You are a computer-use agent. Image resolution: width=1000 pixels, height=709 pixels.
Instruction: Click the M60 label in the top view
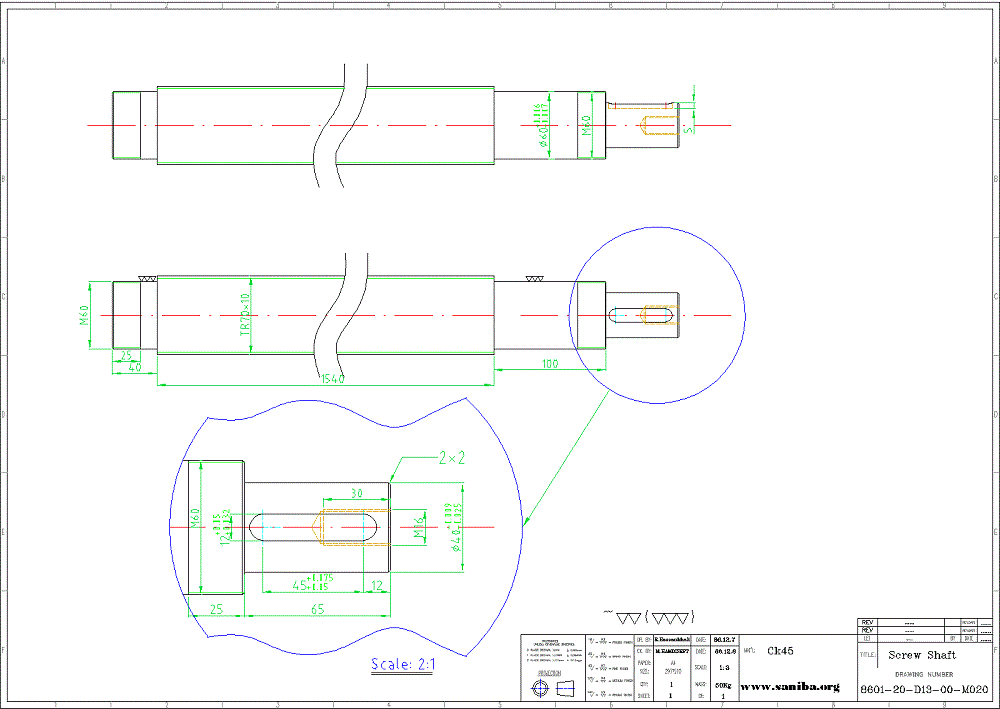click(587, 125)
